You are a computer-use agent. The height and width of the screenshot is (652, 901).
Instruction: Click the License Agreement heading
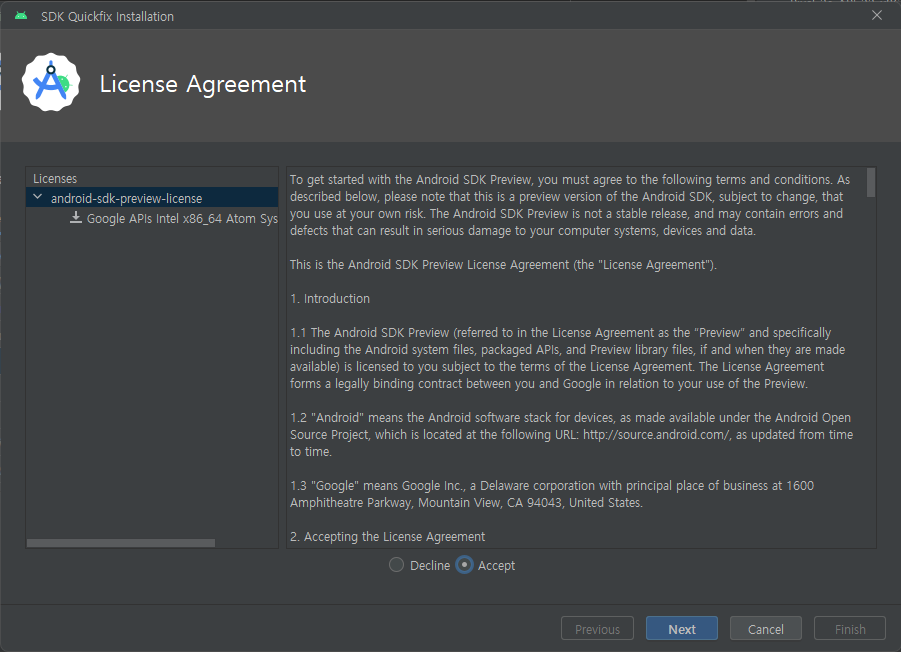point(203,84)
